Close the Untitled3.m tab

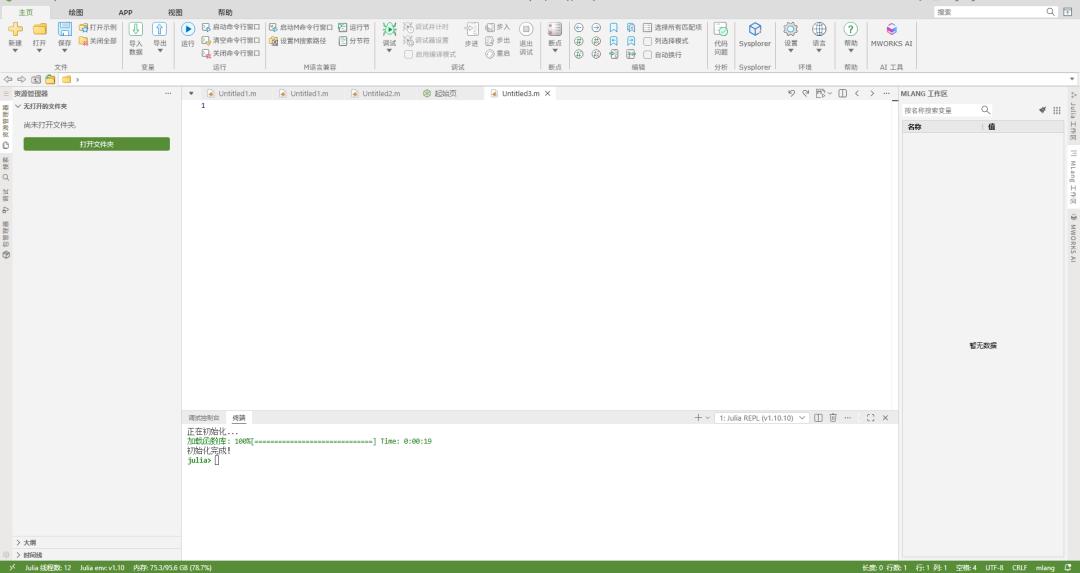click(x=548, y=94)
